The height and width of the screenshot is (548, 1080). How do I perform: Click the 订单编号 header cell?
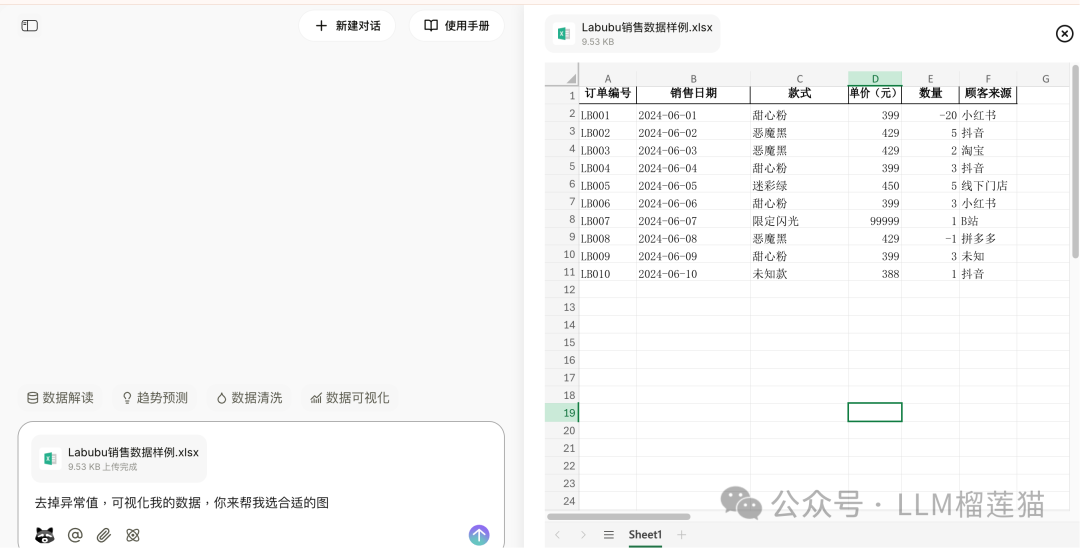[608, 94]
